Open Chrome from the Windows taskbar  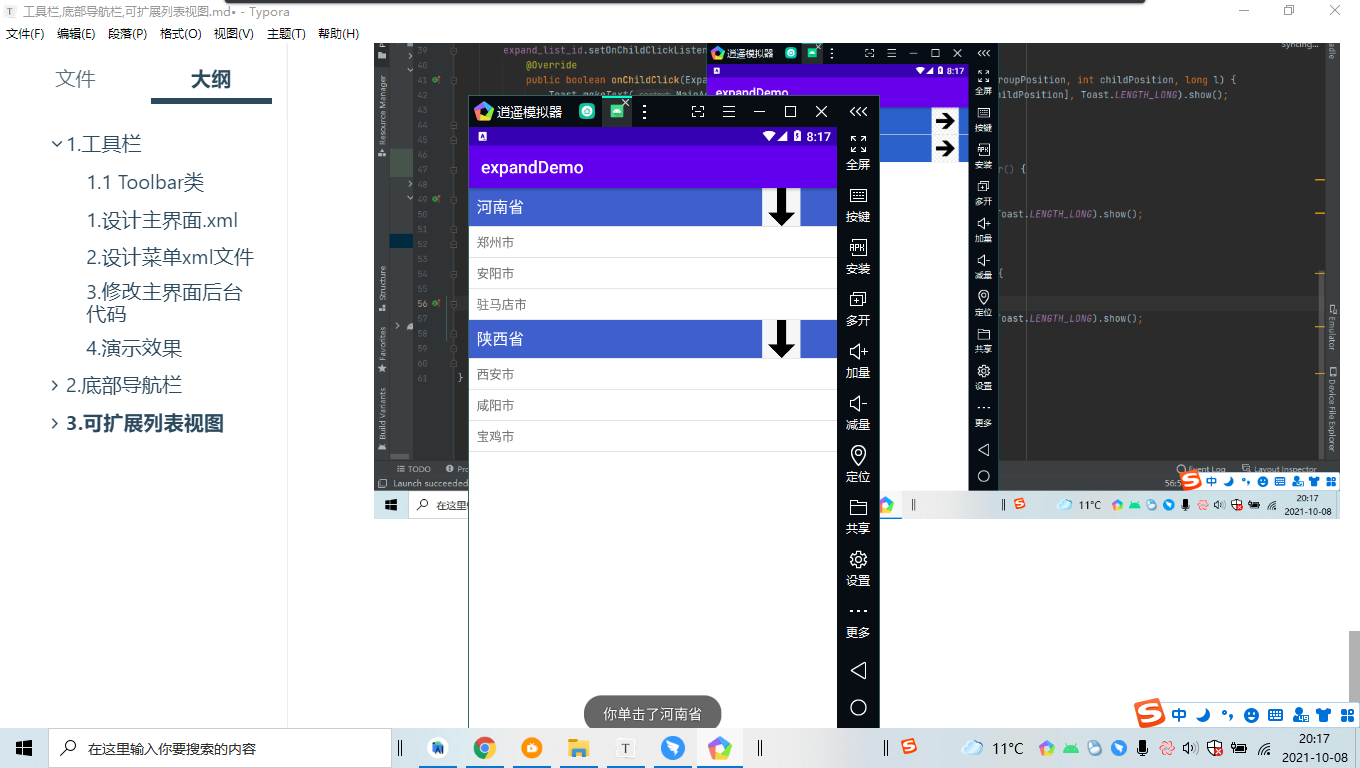(x=485, y=748)
